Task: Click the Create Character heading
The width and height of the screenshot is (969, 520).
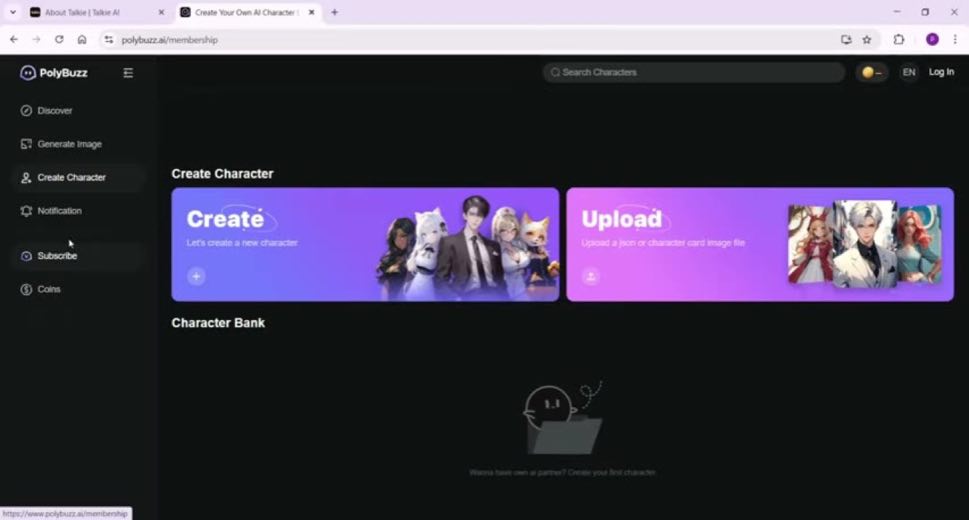Action: (222, 174)
